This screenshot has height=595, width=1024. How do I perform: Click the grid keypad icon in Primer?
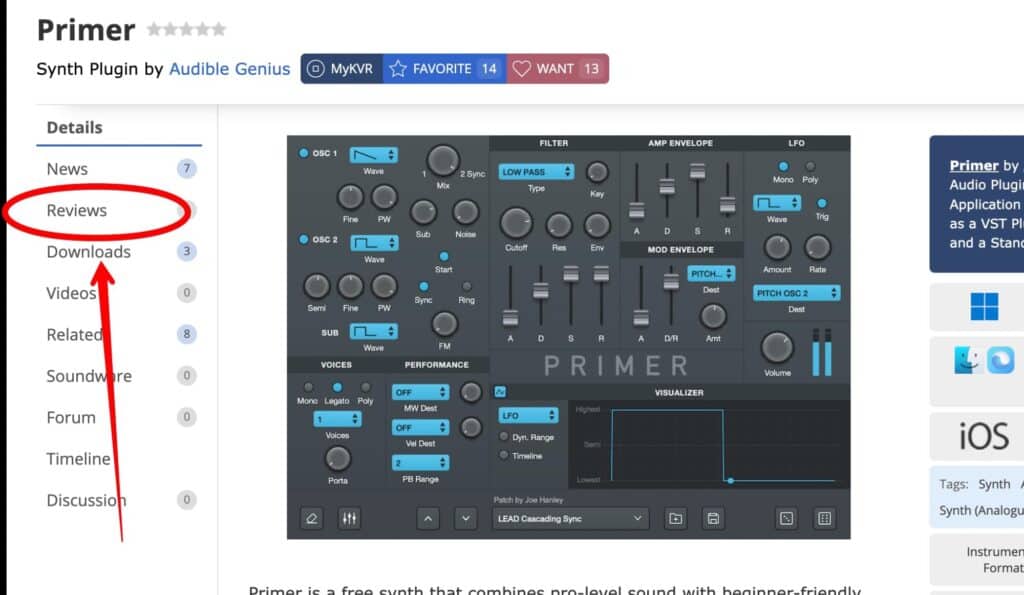824,519
